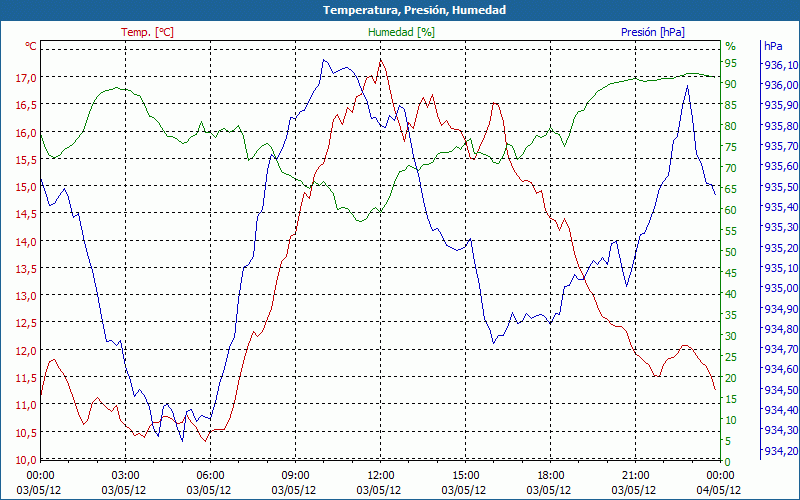
Task: Click the "50" humidity axis value
Action: [731, 252]
